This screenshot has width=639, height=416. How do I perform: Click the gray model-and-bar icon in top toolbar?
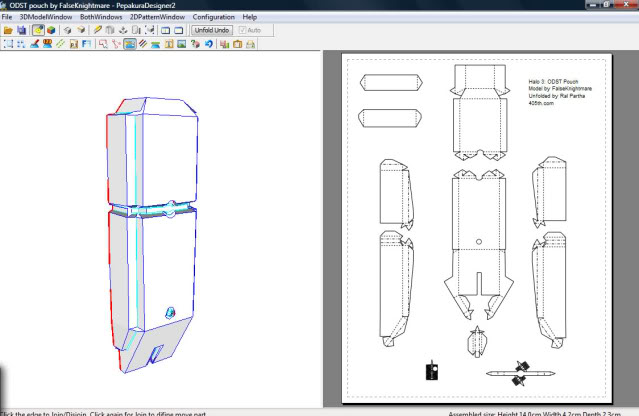point(137,30)
